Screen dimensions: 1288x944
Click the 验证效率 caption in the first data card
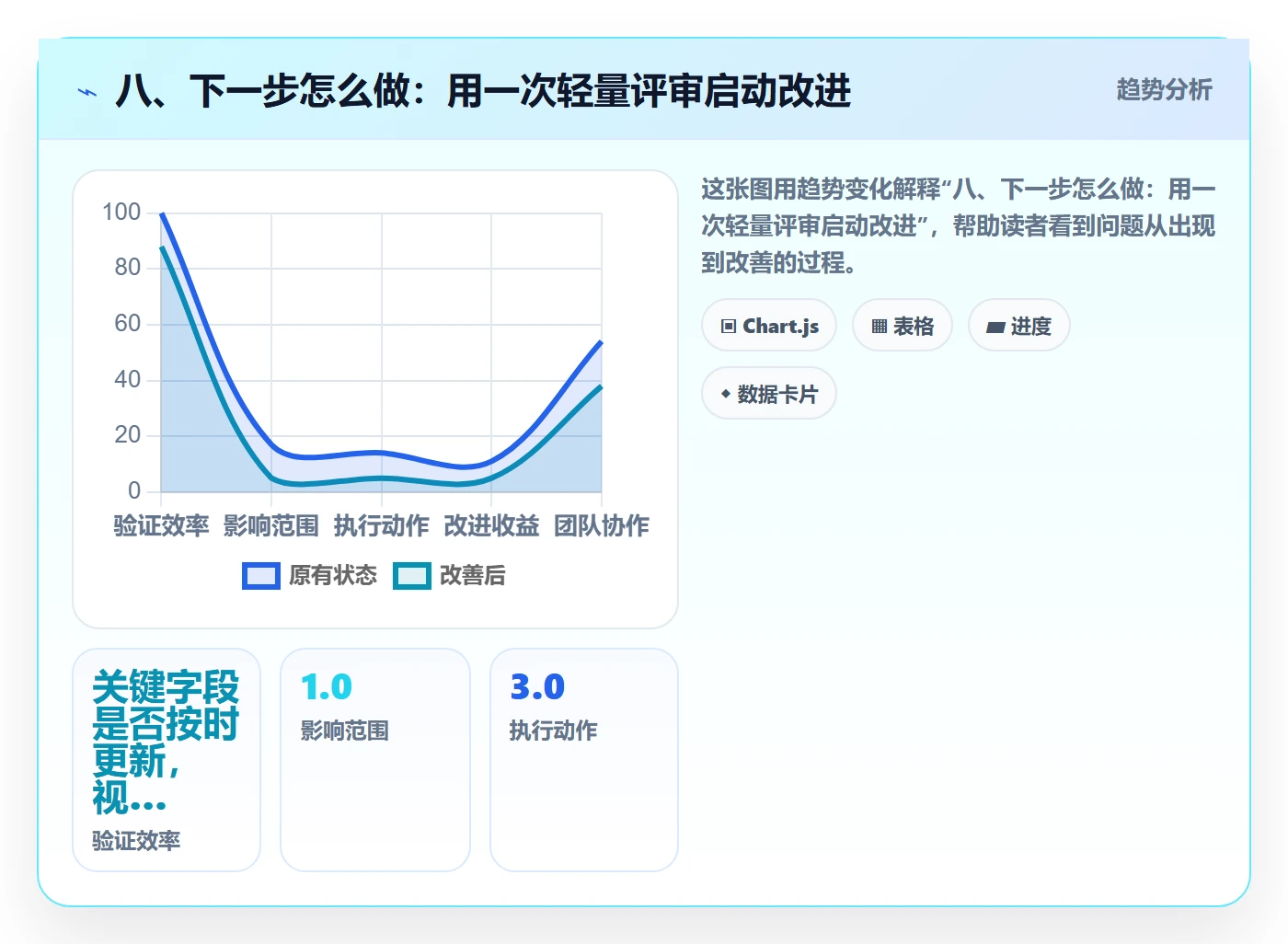pos(136,841)
